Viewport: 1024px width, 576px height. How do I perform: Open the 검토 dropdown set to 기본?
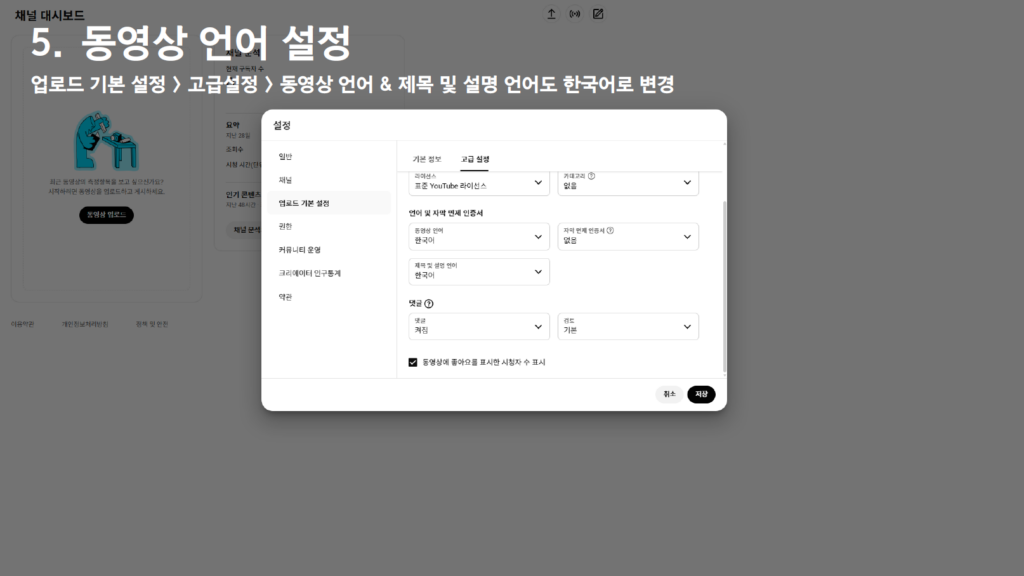tap(628, 327)
